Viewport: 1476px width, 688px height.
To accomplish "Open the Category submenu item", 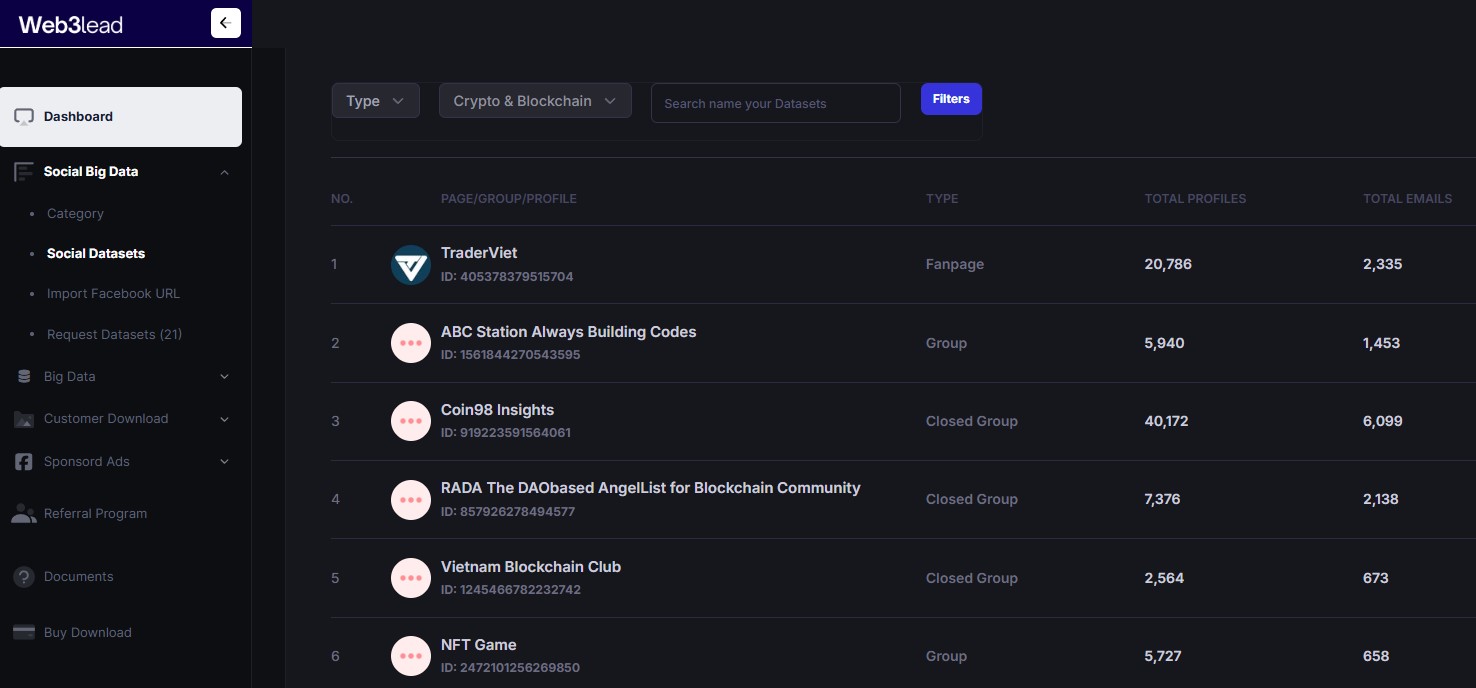I will pyautogui.click(x=75, y=214).
